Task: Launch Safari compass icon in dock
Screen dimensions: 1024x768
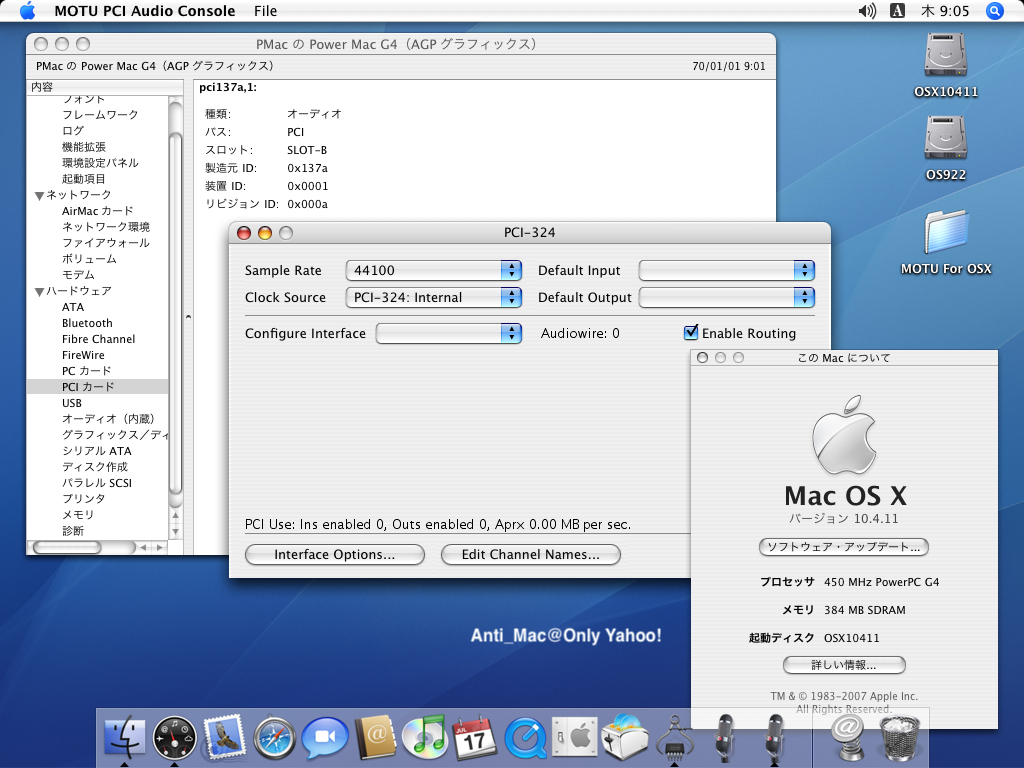Action: (275, 738)
